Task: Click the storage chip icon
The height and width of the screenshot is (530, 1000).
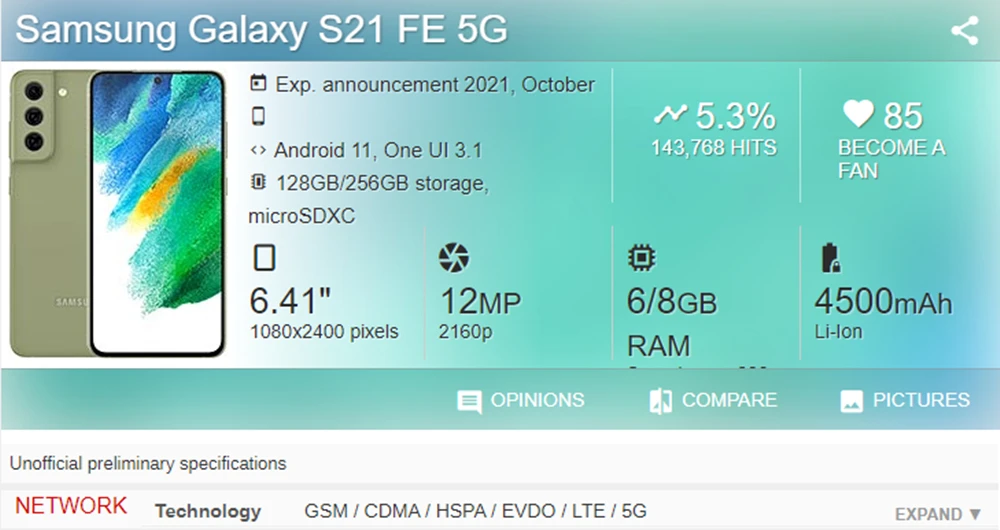Action: coord(258,182)
